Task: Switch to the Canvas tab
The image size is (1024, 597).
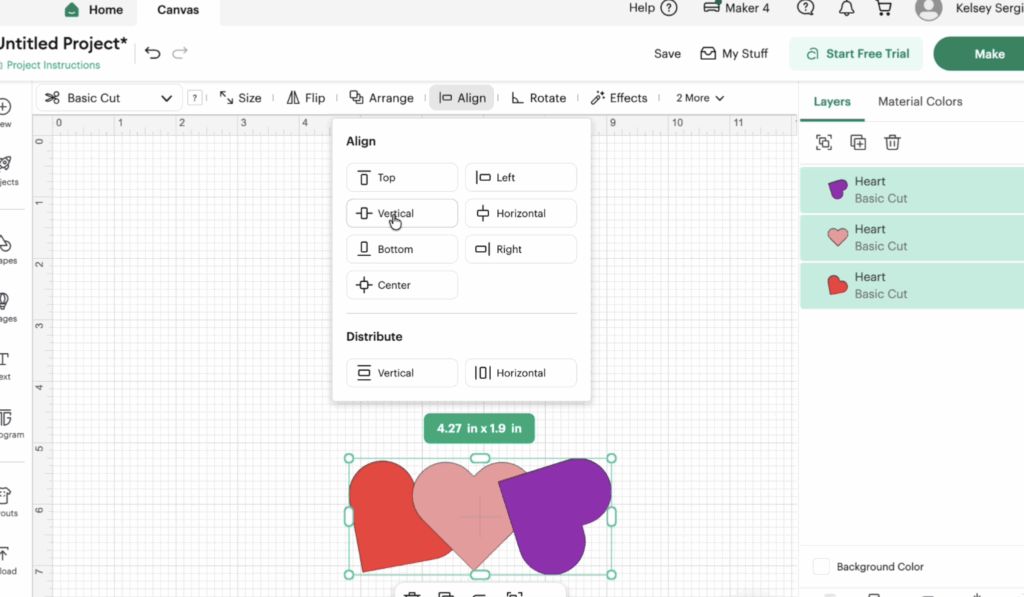Action: click(x=178, y=10)
